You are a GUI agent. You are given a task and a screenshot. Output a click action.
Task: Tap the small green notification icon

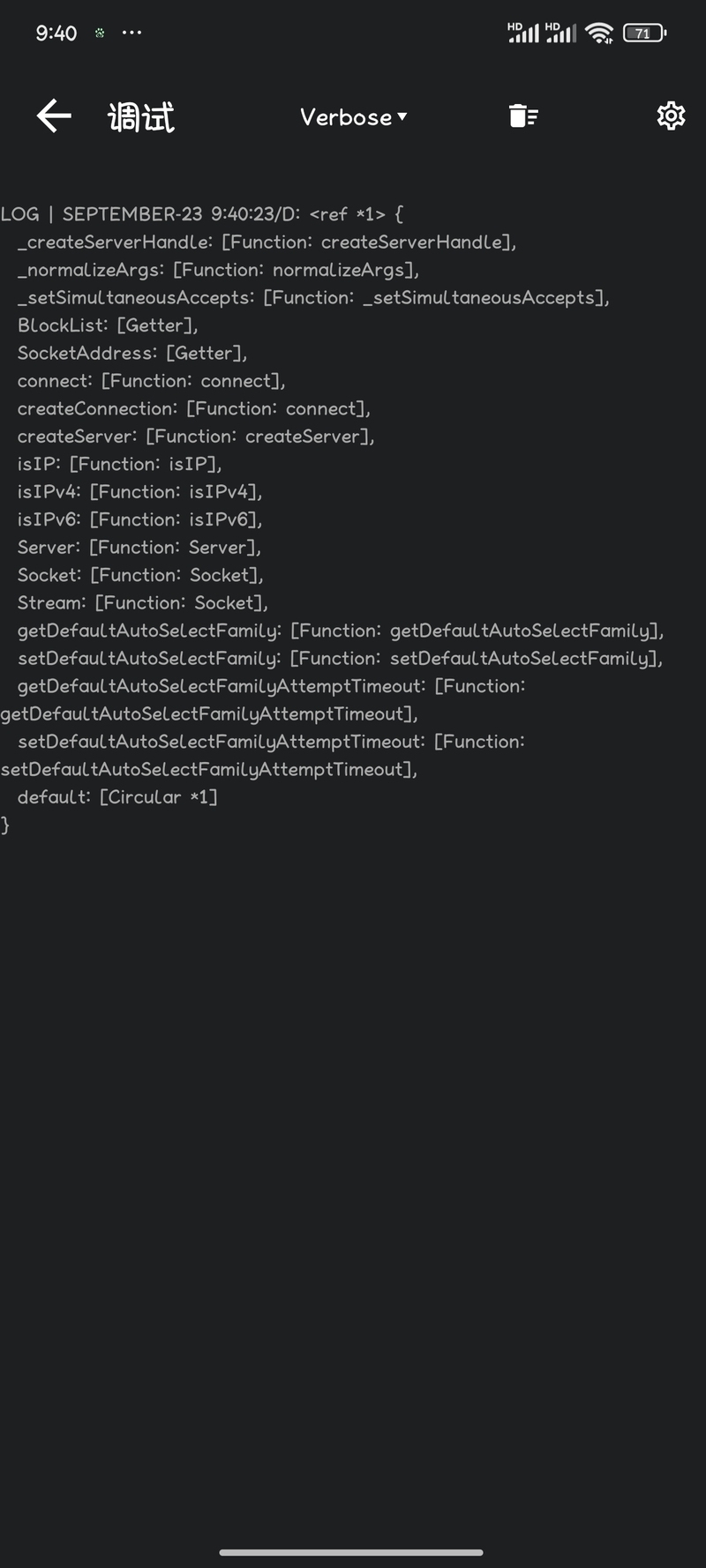(x=100, y=33)
